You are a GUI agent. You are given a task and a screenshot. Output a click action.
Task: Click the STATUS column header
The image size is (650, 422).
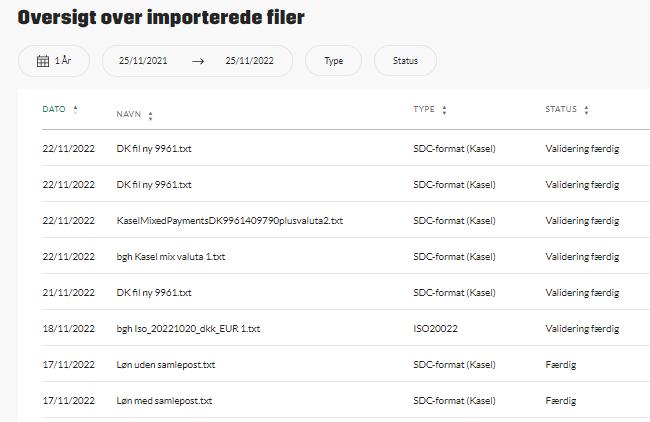point(561,109)
